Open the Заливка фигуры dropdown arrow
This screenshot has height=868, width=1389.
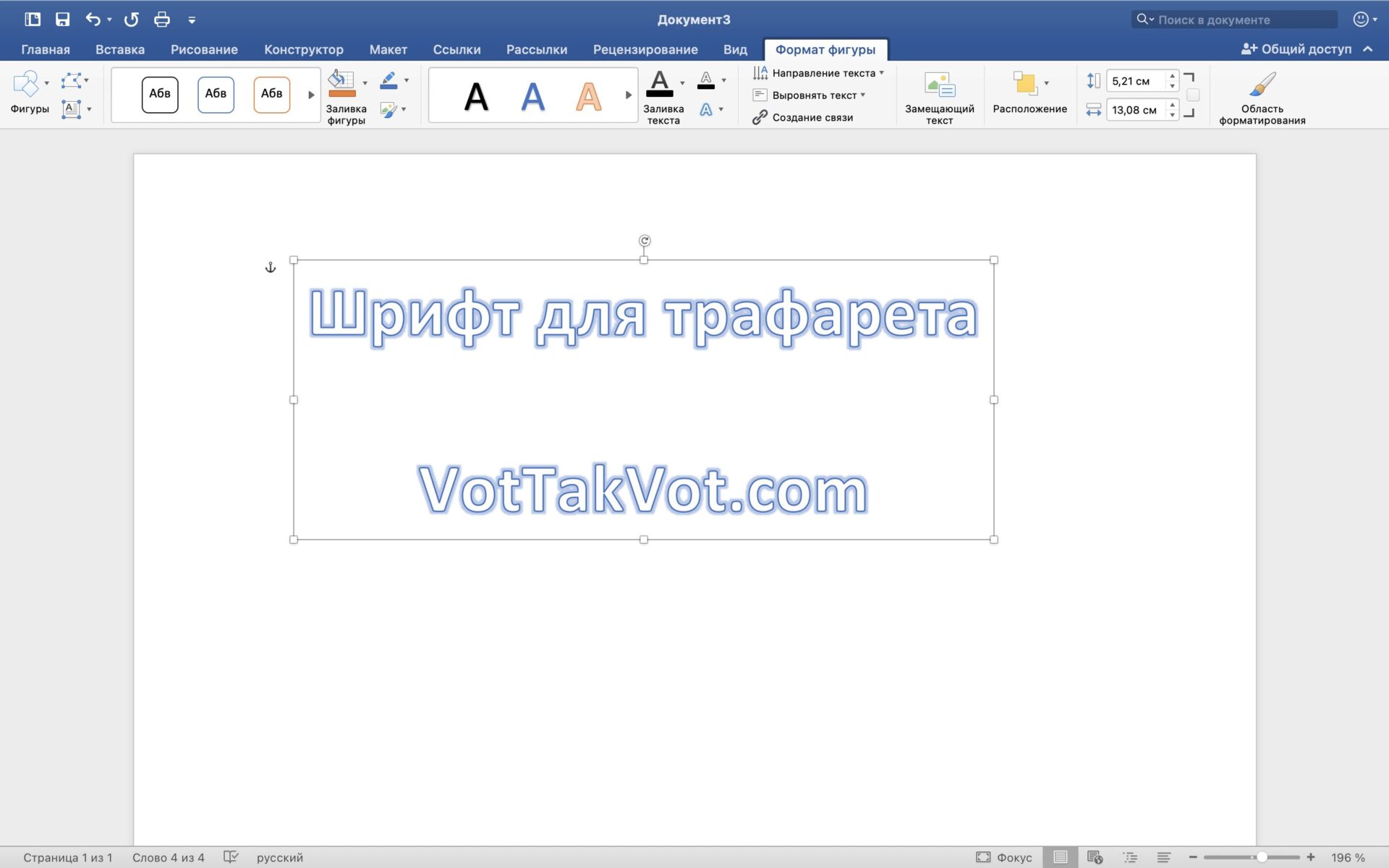point(365,83)
